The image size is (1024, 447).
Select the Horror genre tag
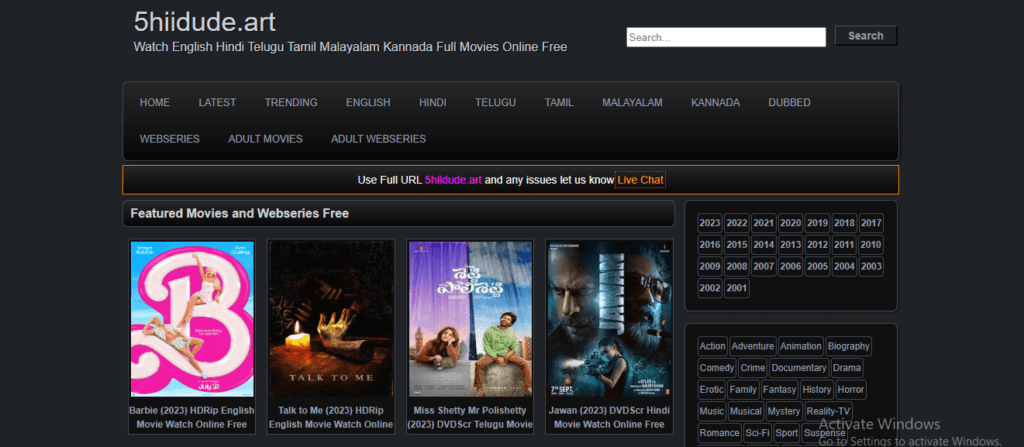point(851,390)
